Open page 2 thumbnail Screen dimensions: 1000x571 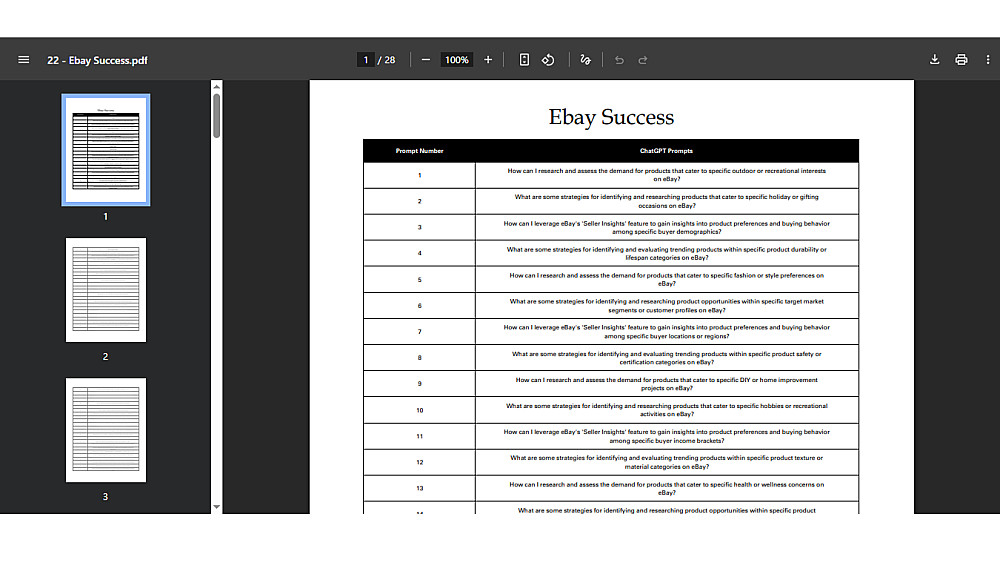pos(106,290)
